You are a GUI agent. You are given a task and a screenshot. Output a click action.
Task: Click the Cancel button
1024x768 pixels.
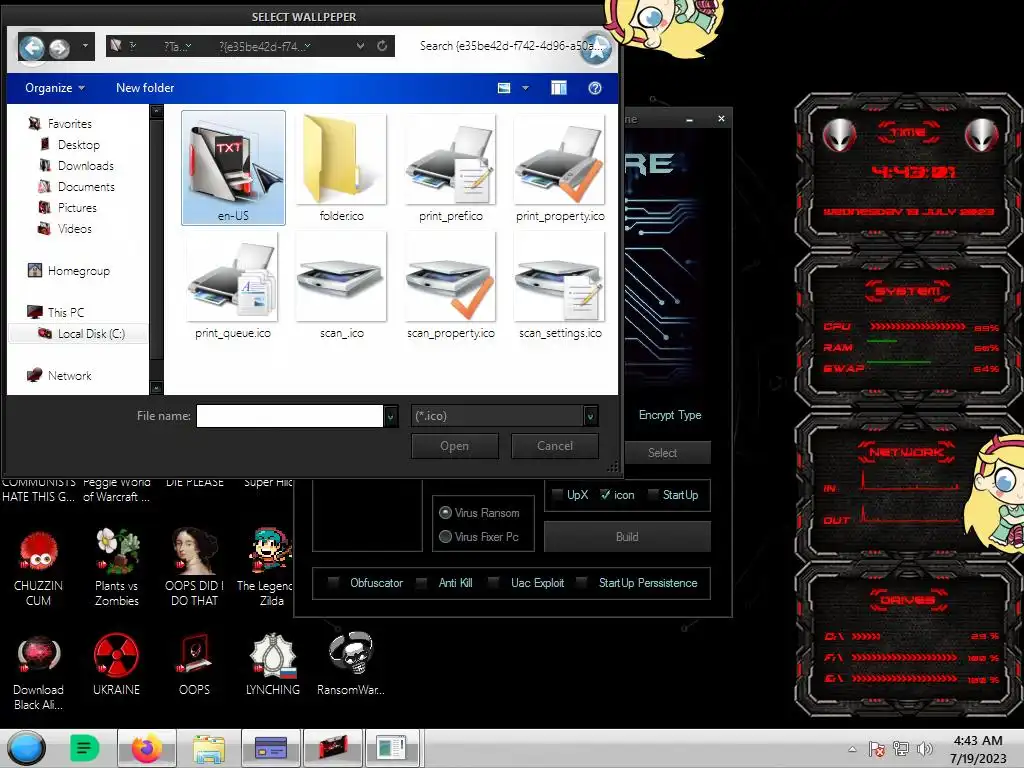tap(554, 445)
